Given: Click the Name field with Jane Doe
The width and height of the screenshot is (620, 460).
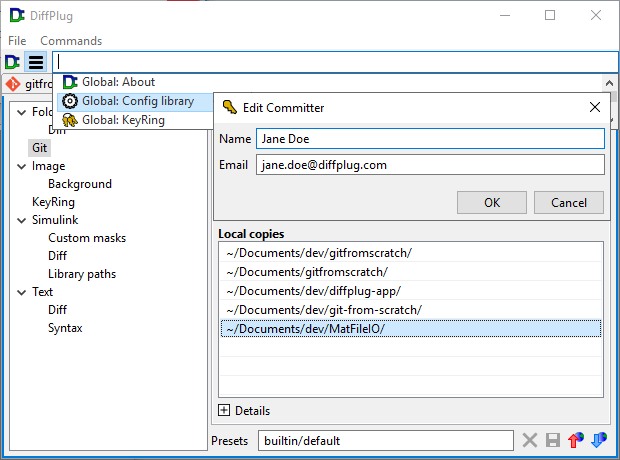Looking at the screenshot, I should pos(430,139).
